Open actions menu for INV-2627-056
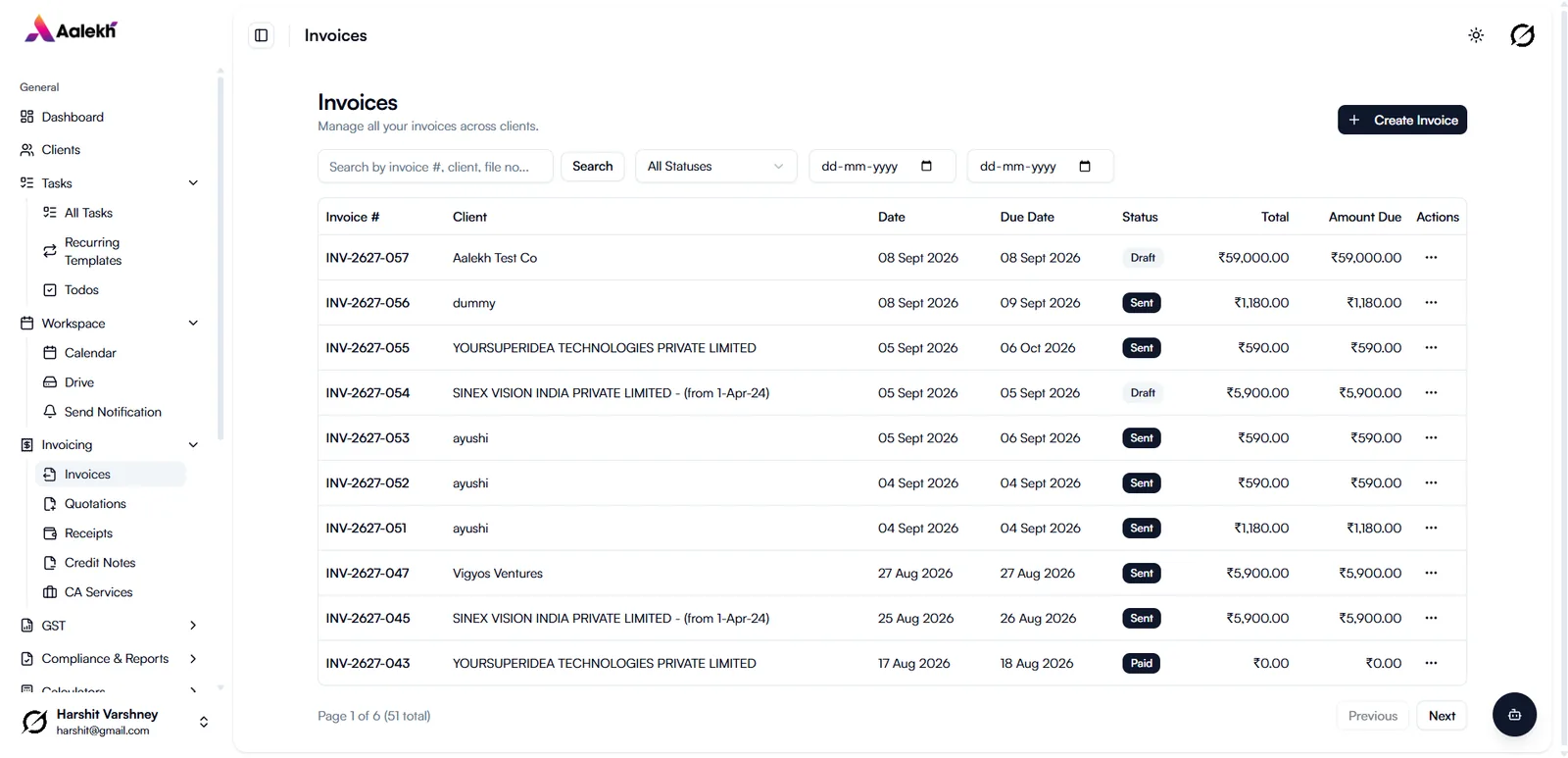The height and width of the screenshot is (758, 1568). (1431, 303)
